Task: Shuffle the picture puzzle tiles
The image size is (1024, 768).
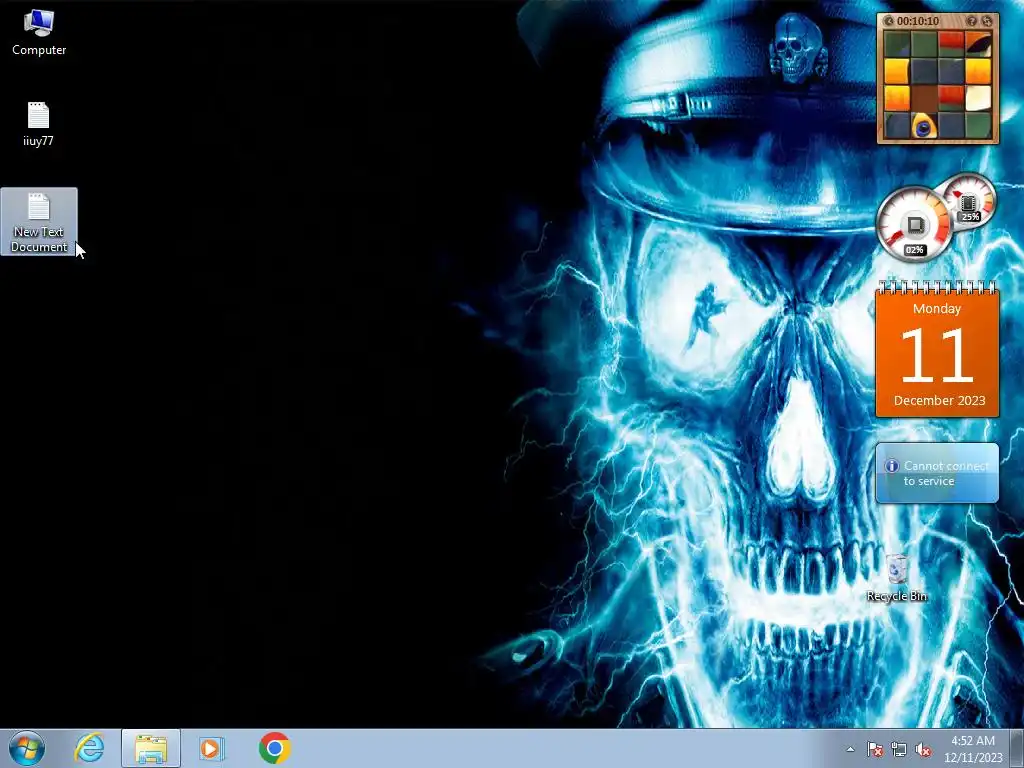Action: click(x=987, y=21)
